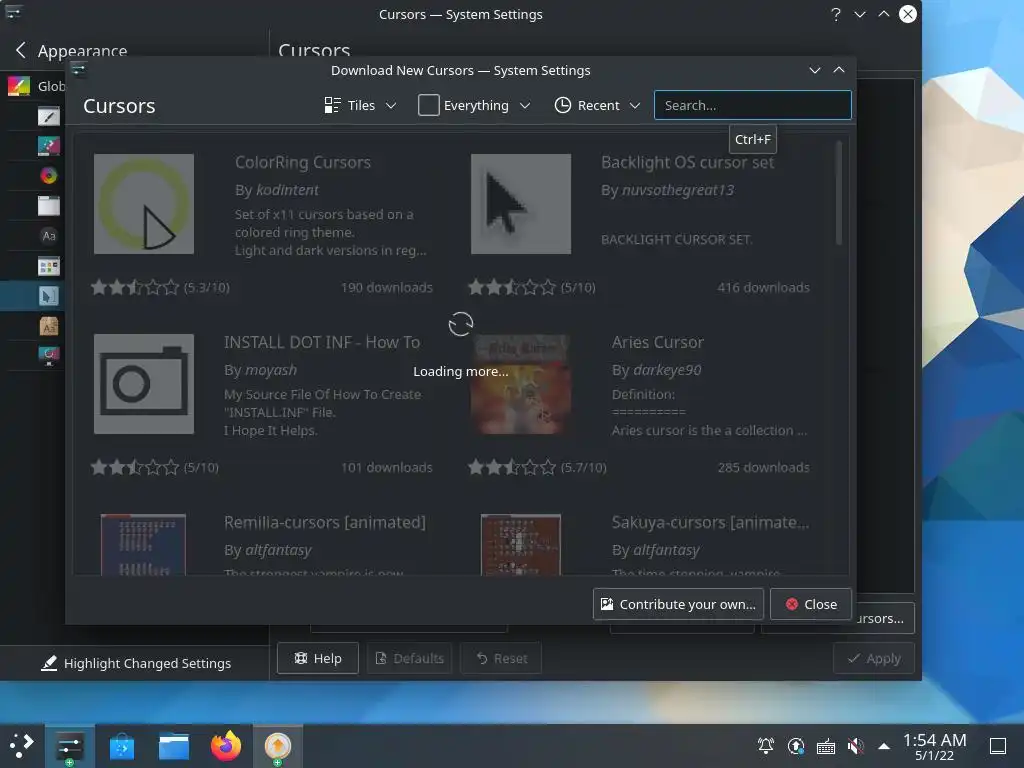
Task: Open the ColorRing Cursors thumbnail
Action: 144,204
